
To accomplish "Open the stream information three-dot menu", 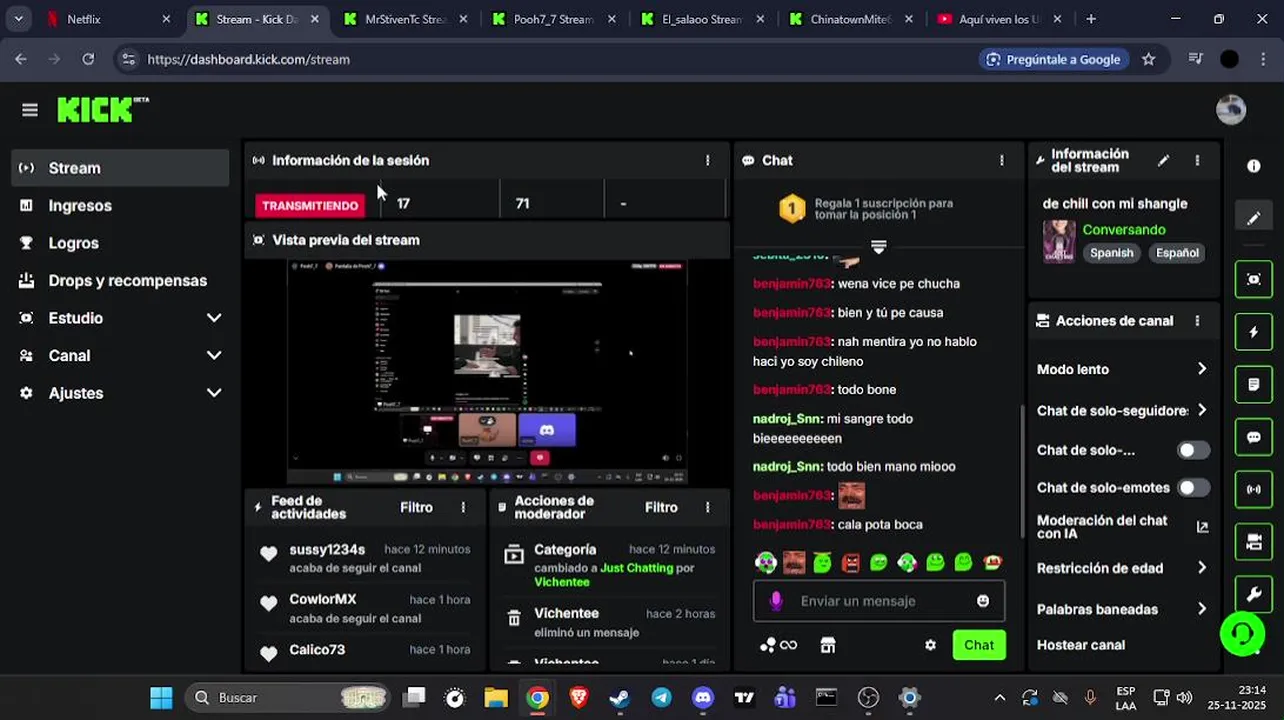I will click(1197, 160).
